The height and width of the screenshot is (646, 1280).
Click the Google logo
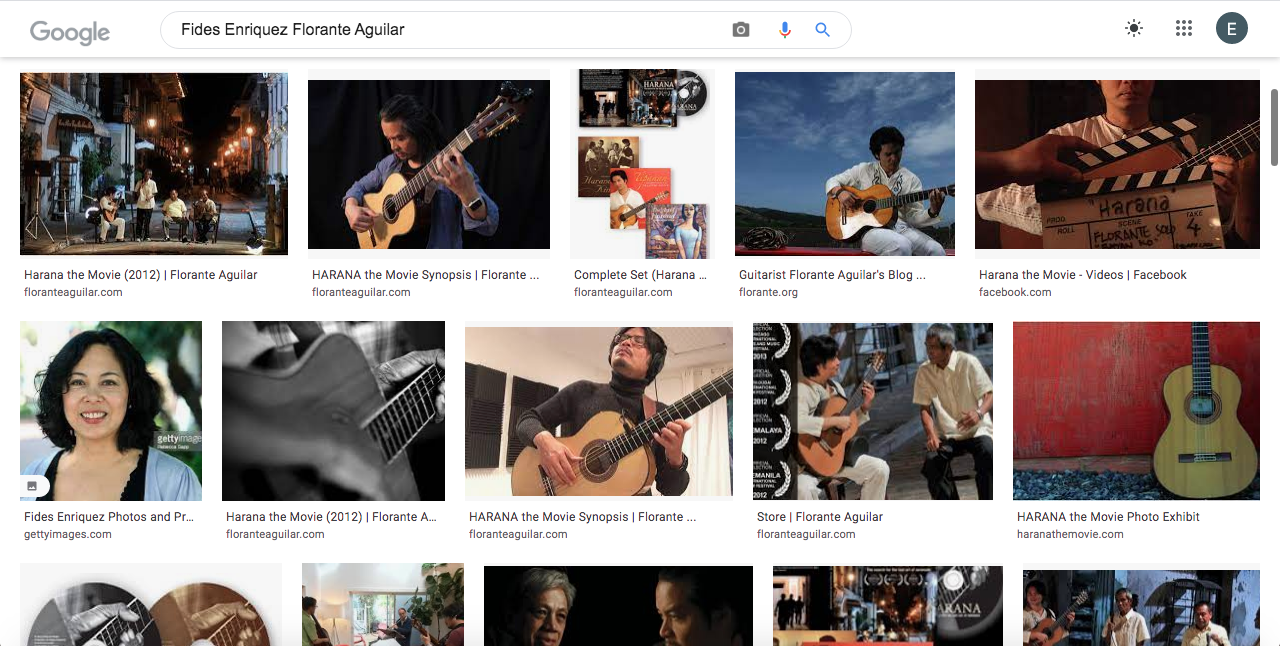click(x=70, y=31)
